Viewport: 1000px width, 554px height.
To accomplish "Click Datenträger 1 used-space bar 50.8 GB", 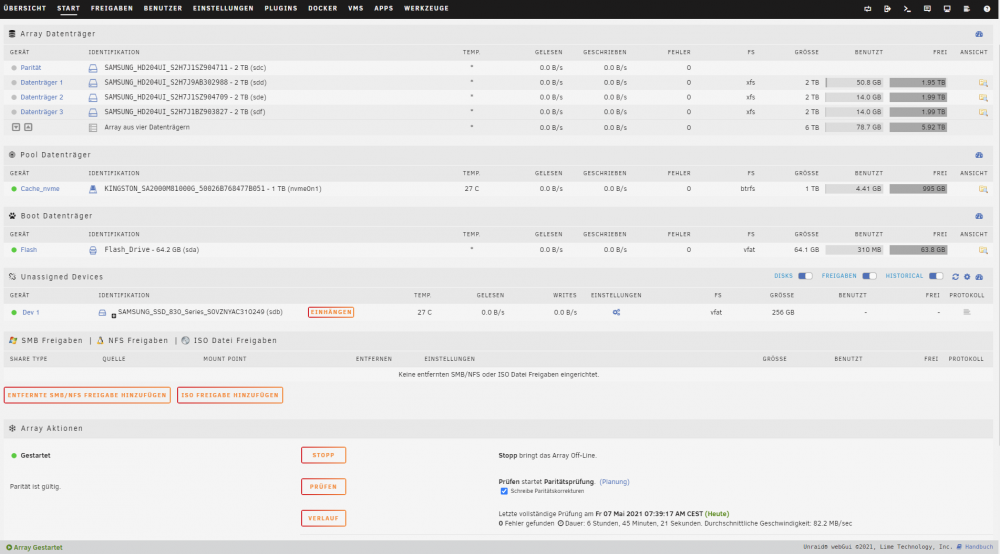I will (854, 82).
